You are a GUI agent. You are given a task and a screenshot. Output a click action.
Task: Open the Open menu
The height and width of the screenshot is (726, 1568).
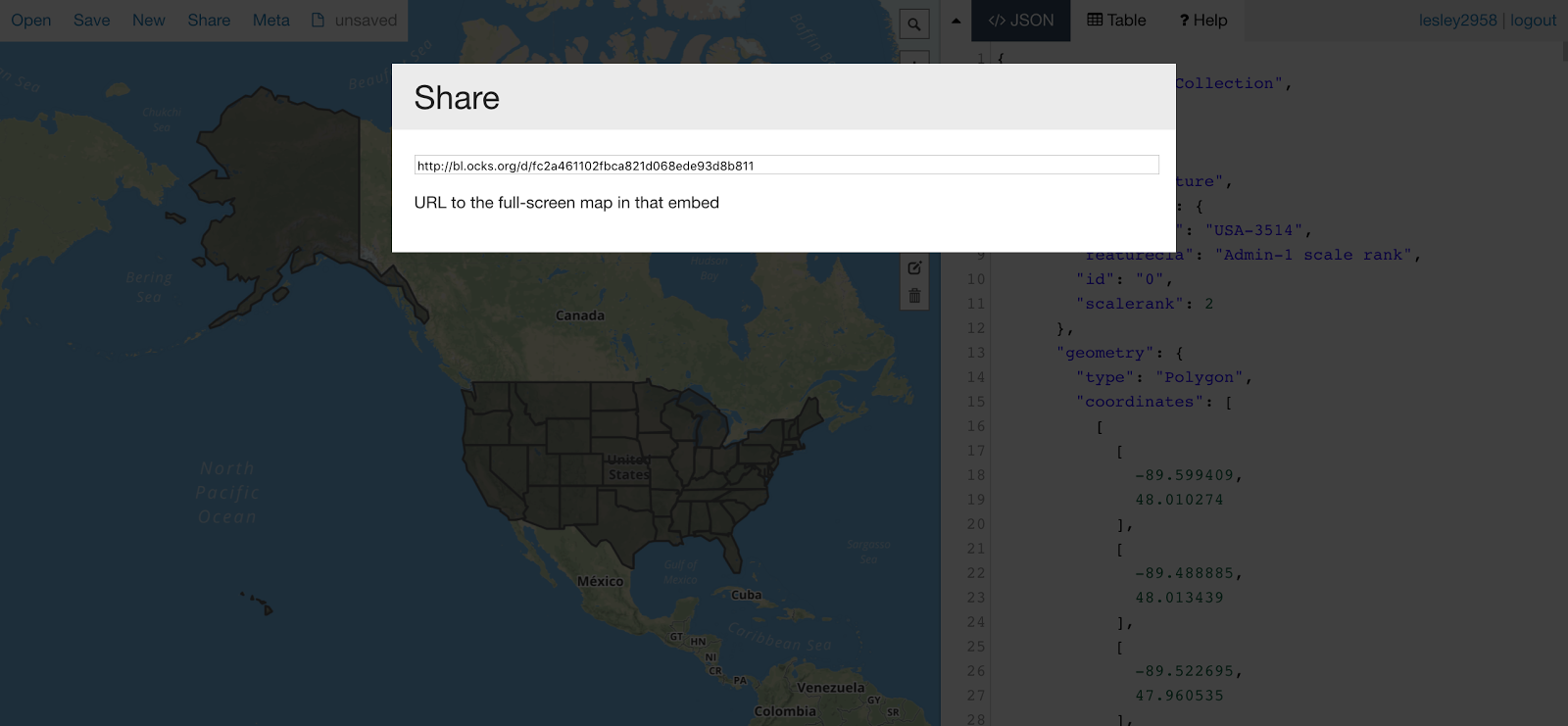pyautogui.click(x=31, y=20)
